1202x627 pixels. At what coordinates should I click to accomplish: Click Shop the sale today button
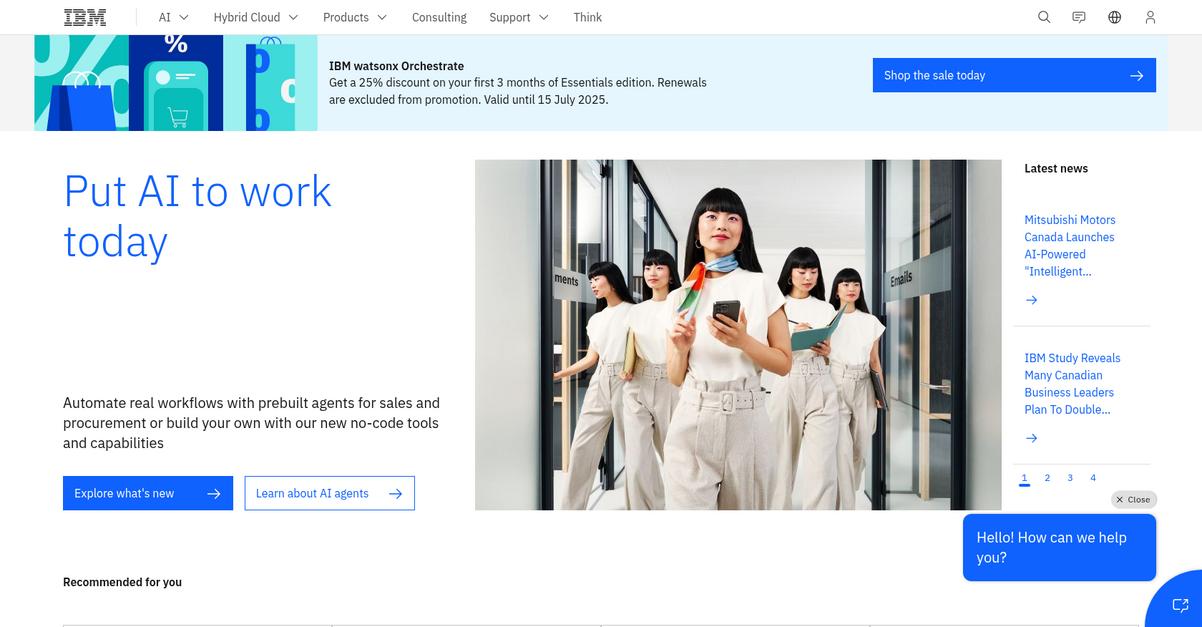point(1014,75)
